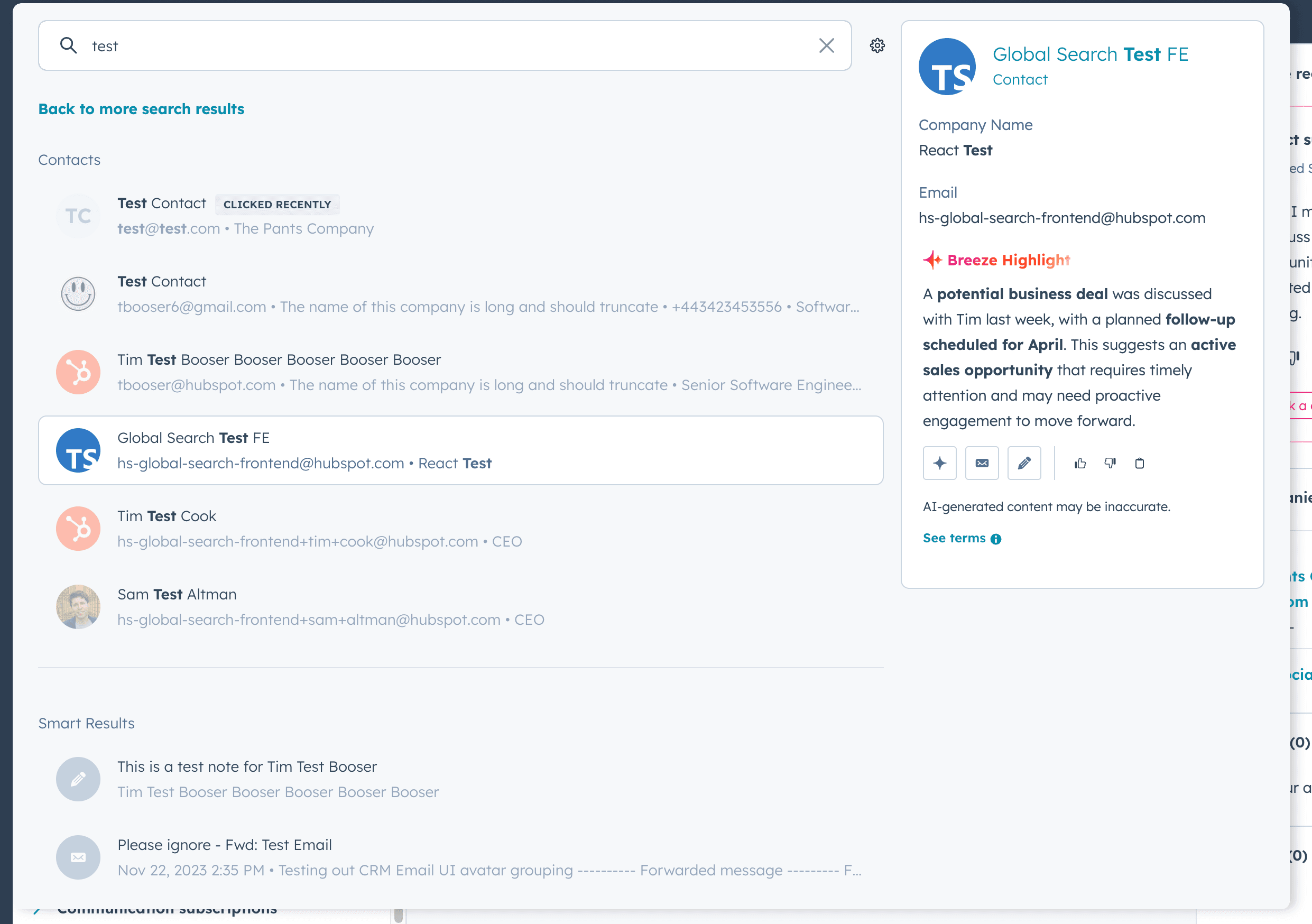Screen dimensions: 1312x924
Task: Click the magnifying glass search icon
Action: point(69,45)
